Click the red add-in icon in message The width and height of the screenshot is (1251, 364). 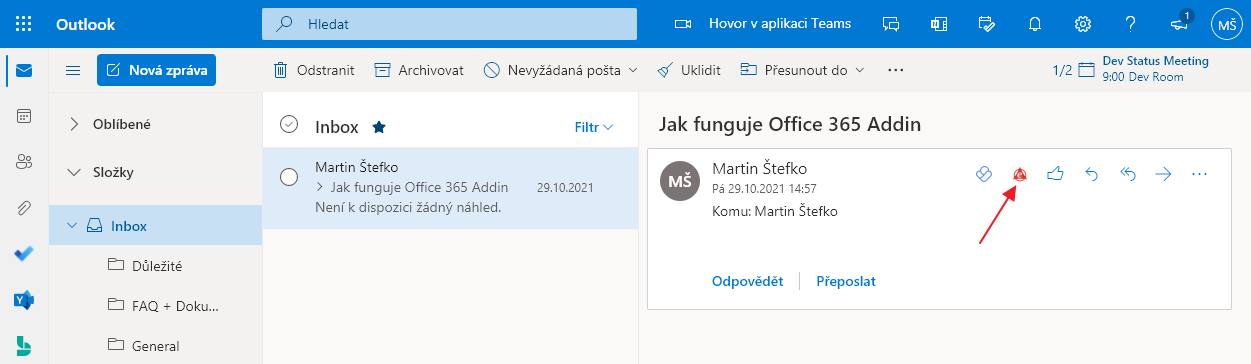pyautogui.click(x=1020, y=174)
